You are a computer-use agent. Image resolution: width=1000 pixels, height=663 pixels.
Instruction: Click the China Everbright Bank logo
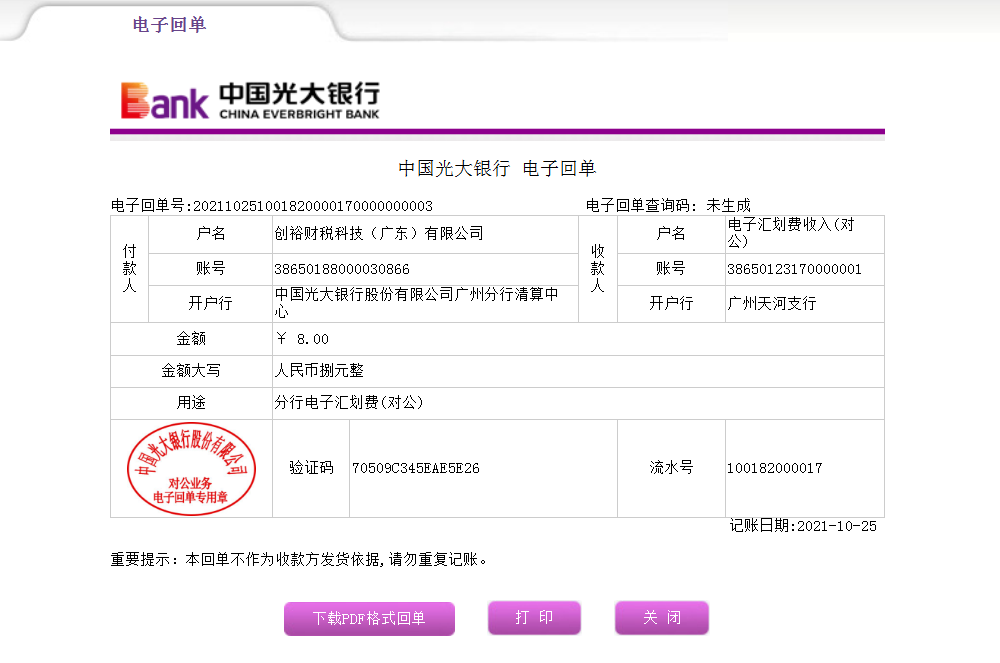250,100
